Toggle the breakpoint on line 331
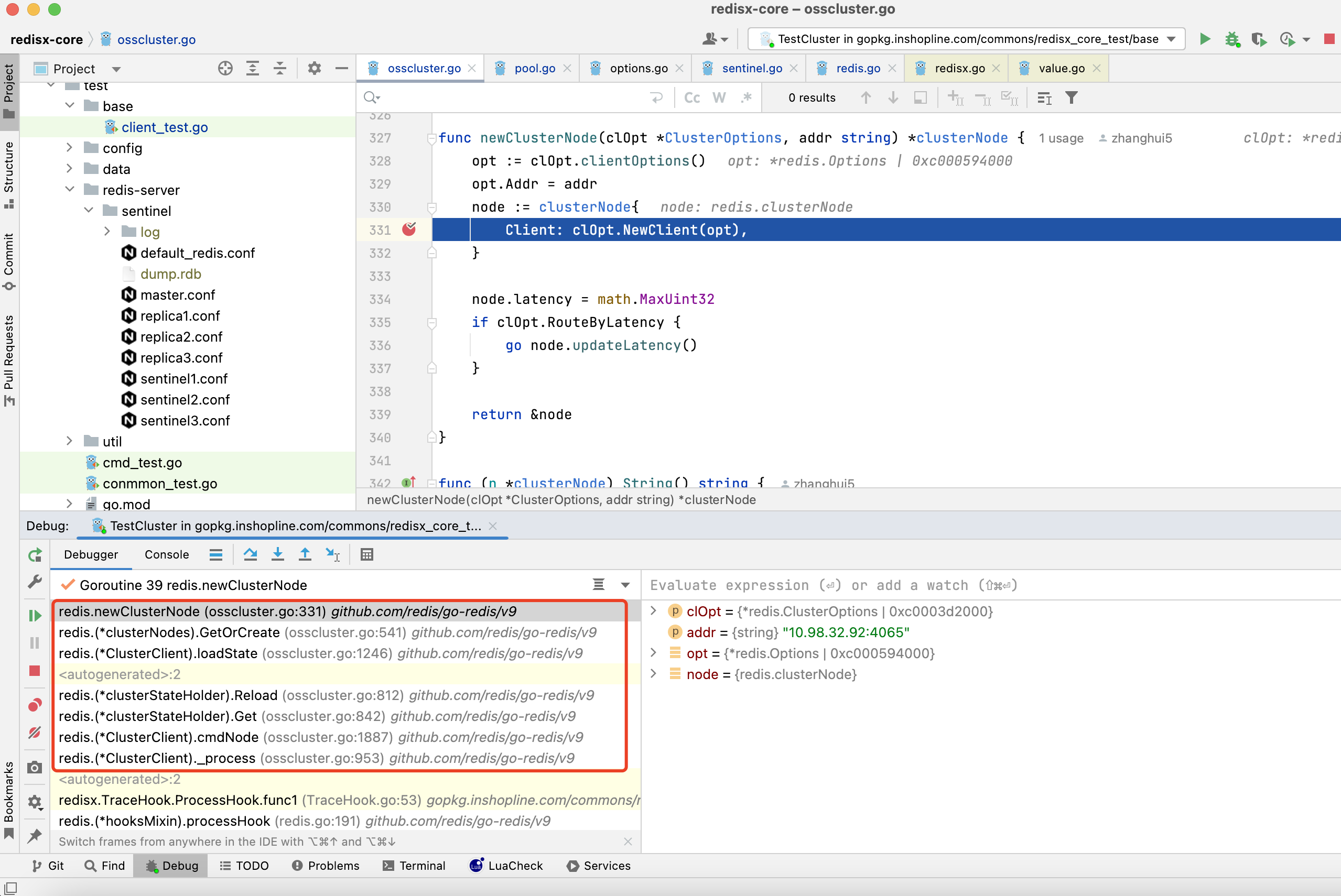Viewport: 1341px width, 896px height. tap(409, 230)
